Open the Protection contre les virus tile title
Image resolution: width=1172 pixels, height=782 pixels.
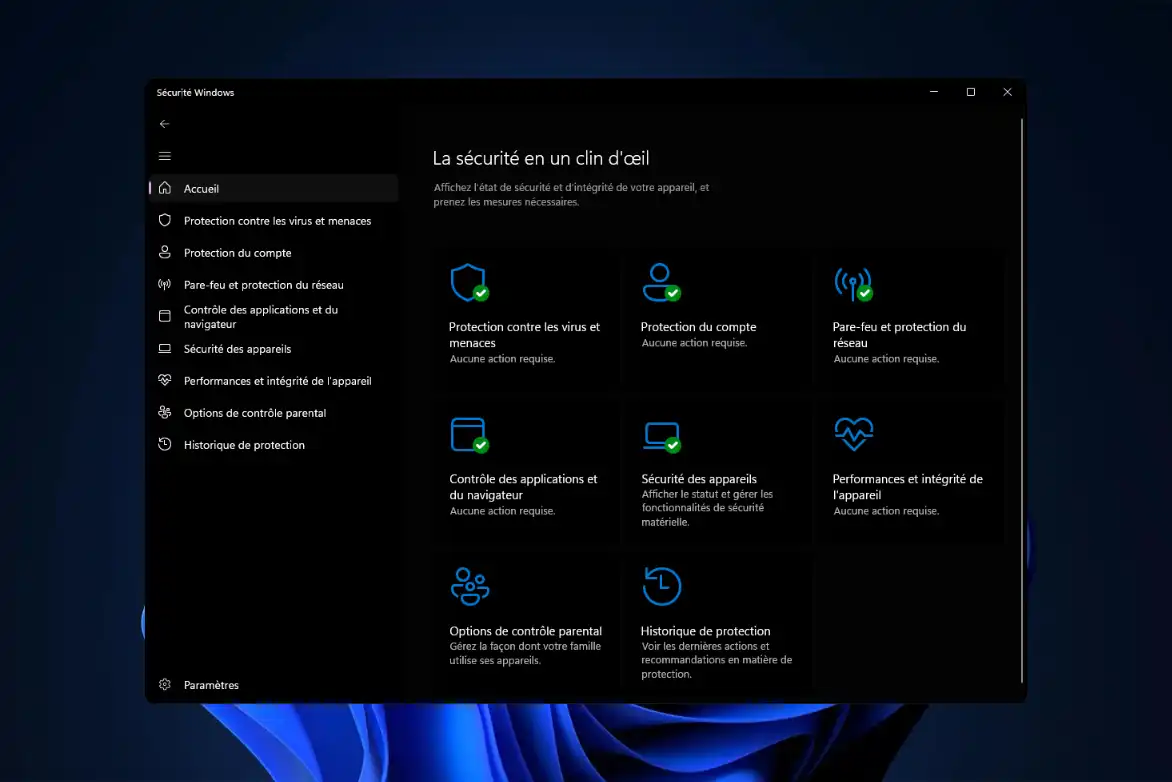524,335
